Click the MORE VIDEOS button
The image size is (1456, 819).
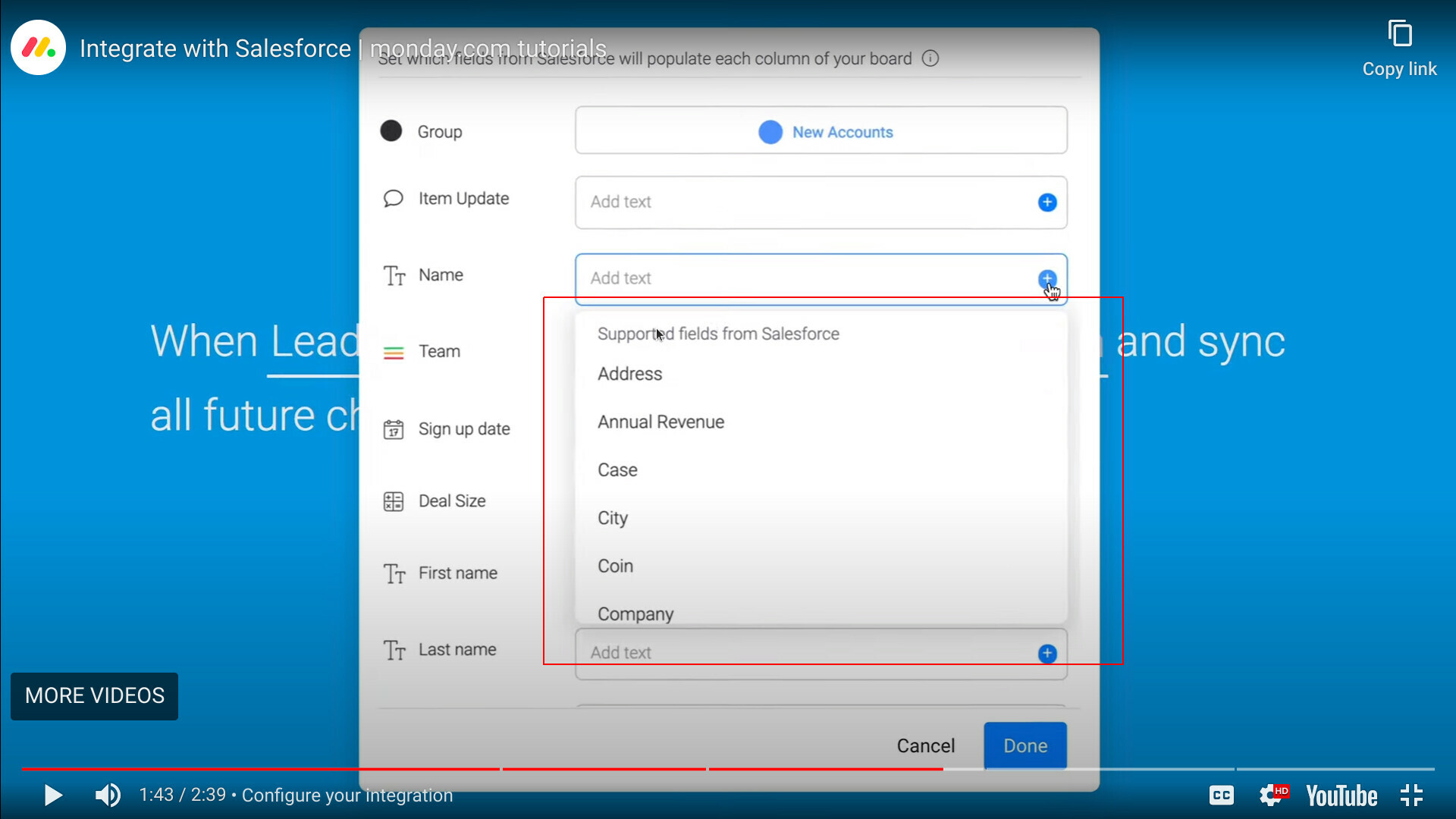click(94, 696)
